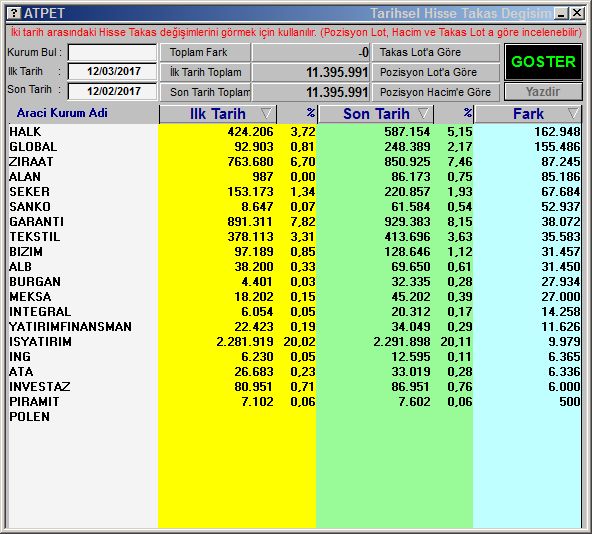Click the percent header after Son Tarih

pyautogui.click(x=467, y=113)
